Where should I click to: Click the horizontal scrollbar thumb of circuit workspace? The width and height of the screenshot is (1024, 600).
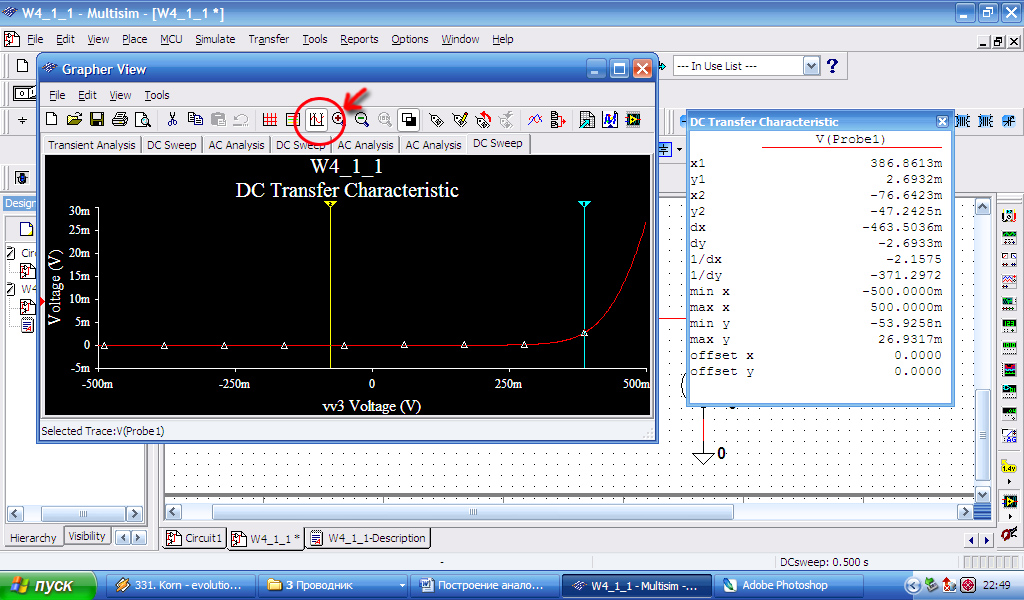[x=472, y=512]
